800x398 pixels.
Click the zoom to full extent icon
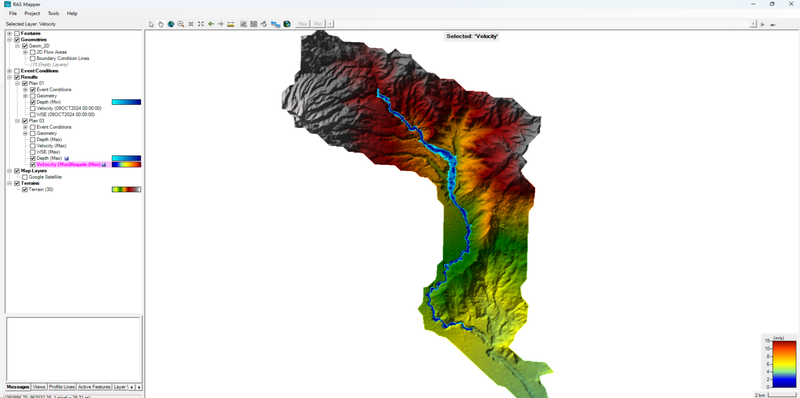201,24
